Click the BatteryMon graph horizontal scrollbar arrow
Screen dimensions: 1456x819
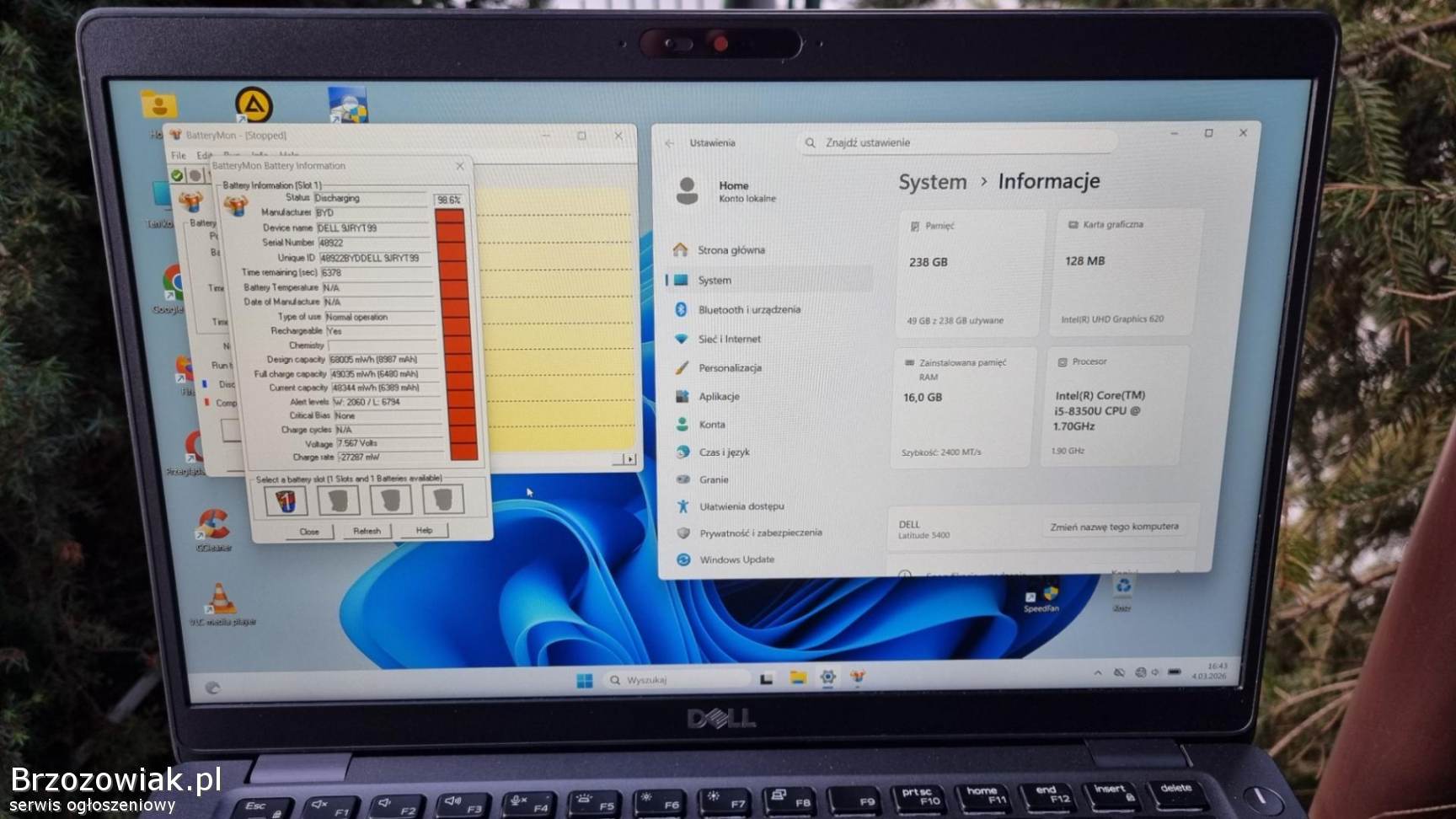tap(629, 458)
